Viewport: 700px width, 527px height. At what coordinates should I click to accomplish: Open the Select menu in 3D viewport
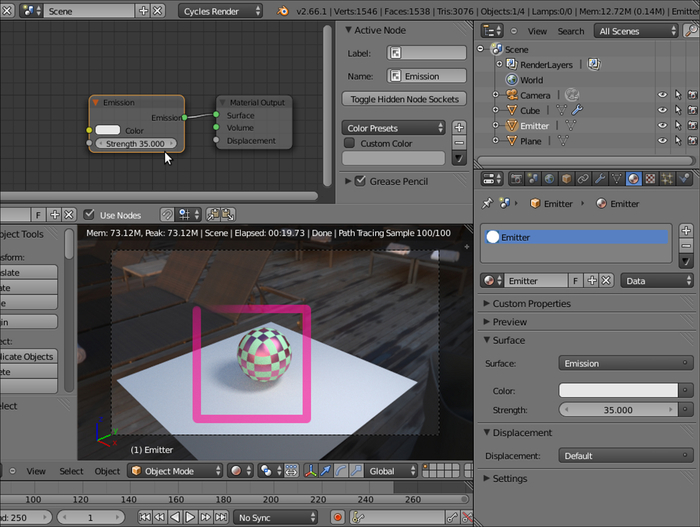[x=71, y=471]
